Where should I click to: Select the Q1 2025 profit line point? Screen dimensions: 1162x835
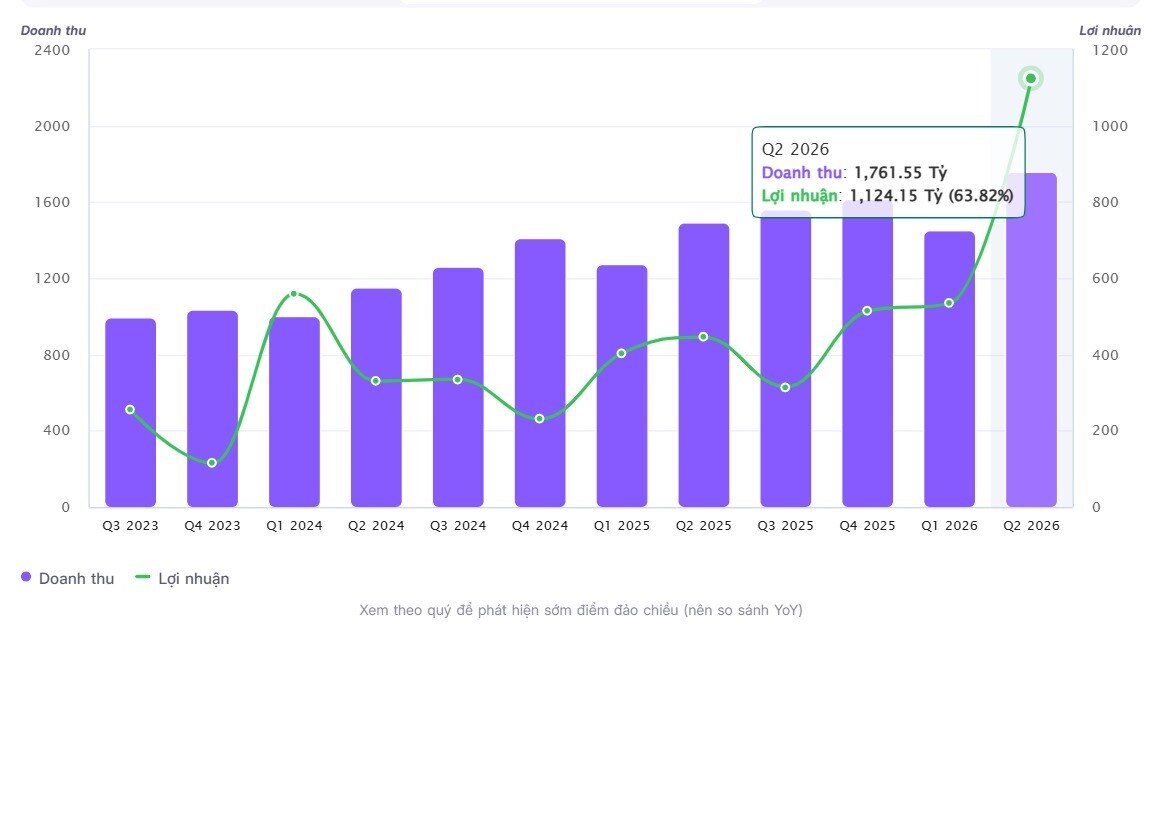(622, 353)
